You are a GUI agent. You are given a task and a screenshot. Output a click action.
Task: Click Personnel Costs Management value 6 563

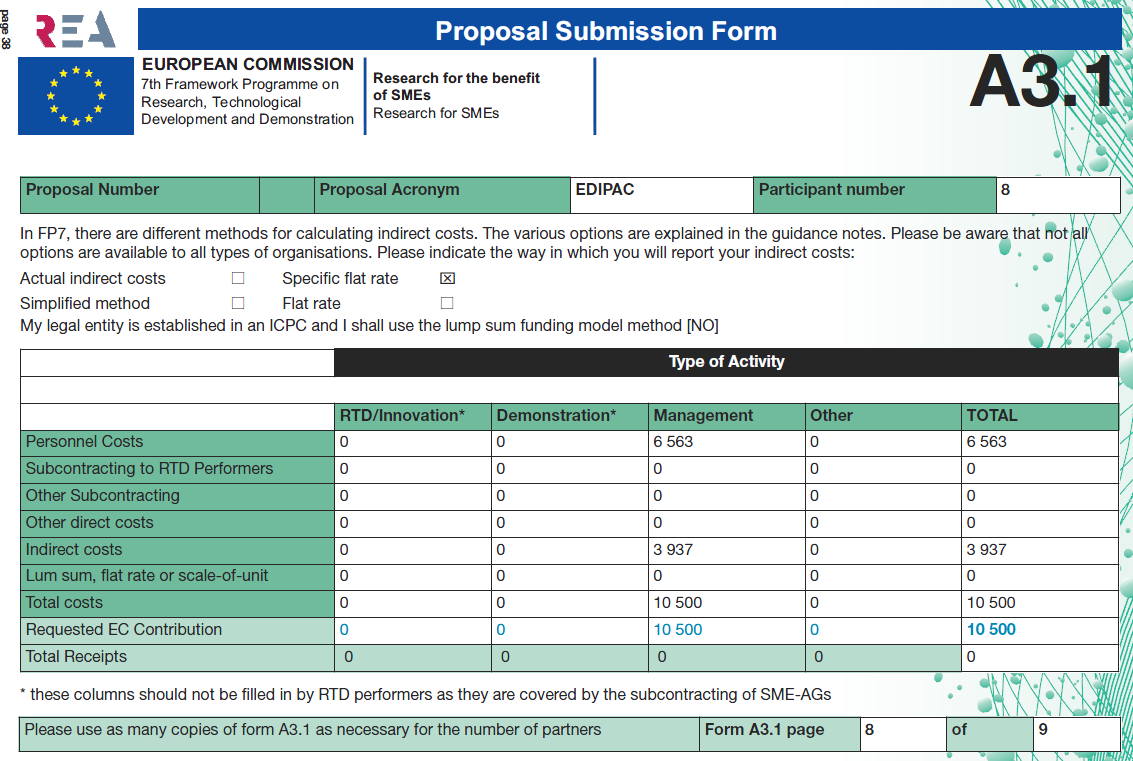[673, 442]
